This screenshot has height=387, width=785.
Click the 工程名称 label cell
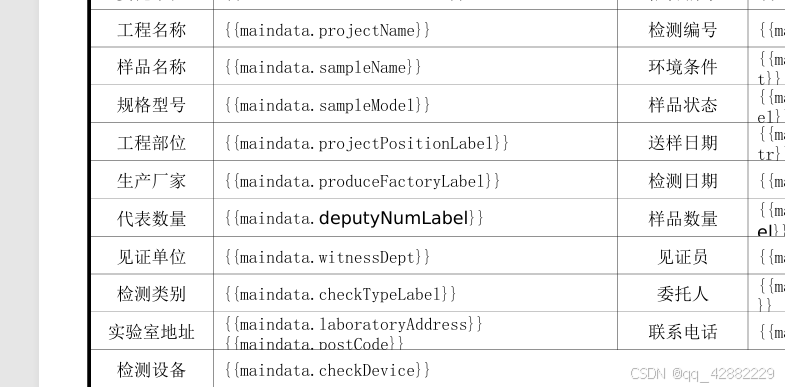coord(152,29)
